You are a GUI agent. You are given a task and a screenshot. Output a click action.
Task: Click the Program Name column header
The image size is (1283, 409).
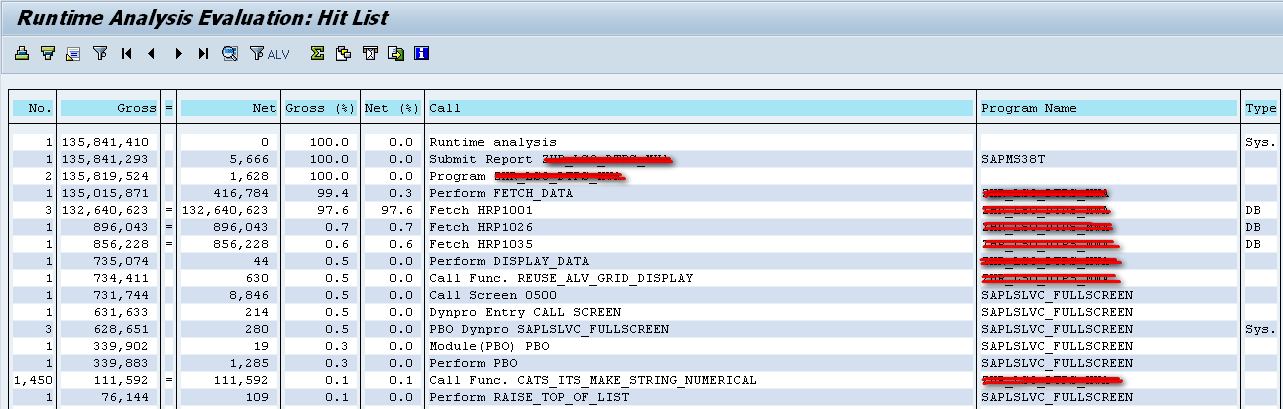tap(1108, 108)
